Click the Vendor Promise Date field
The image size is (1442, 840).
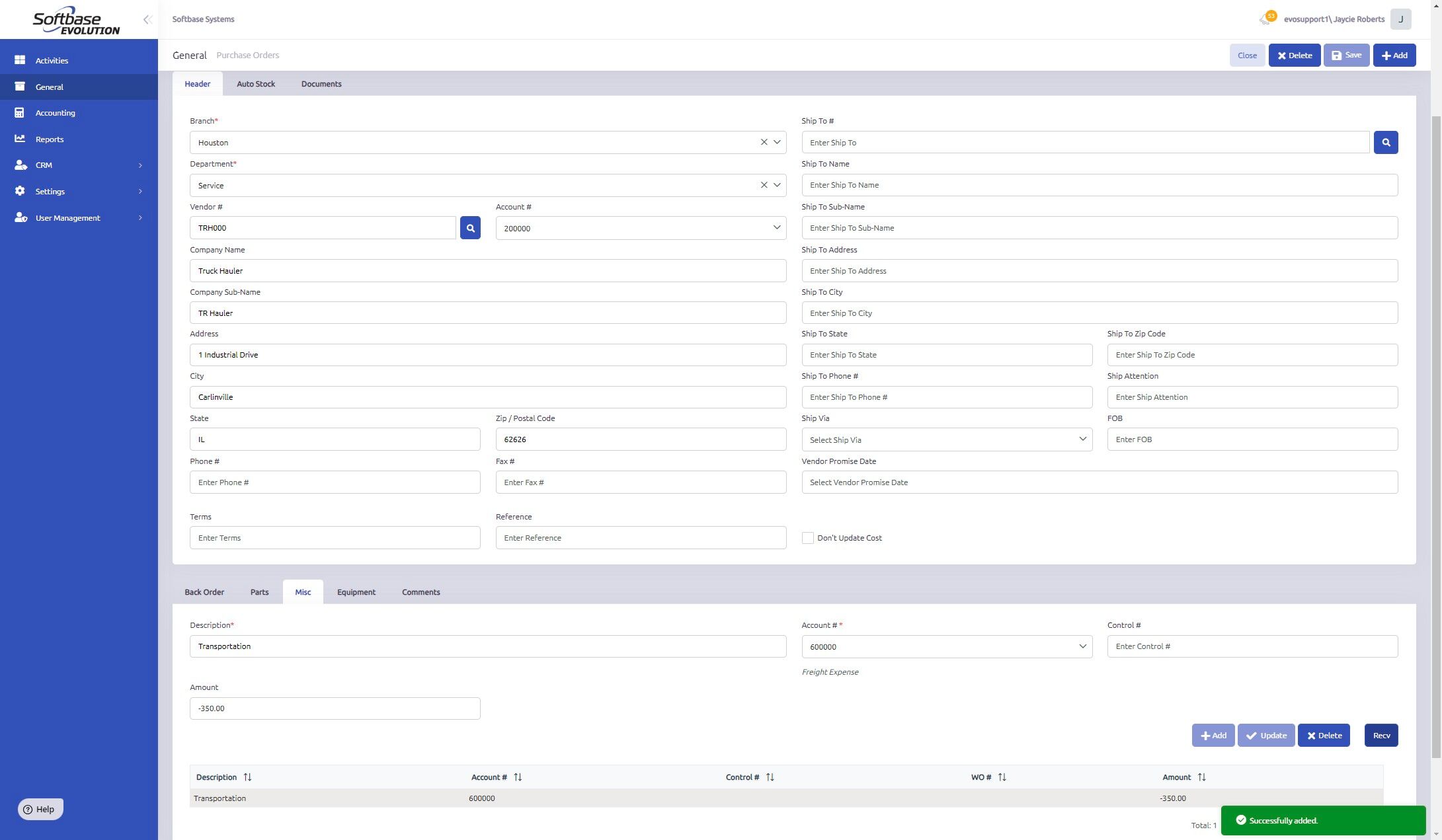coord(1099,482)
